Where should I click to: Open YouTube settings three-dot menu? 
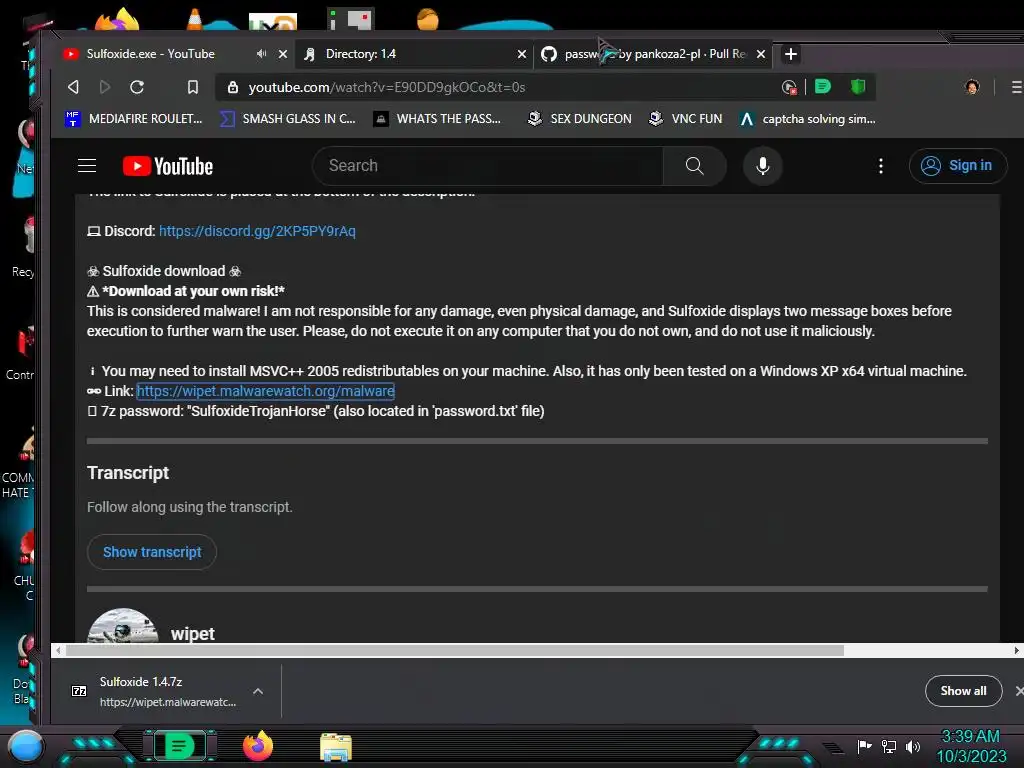(x=880, y=166)
